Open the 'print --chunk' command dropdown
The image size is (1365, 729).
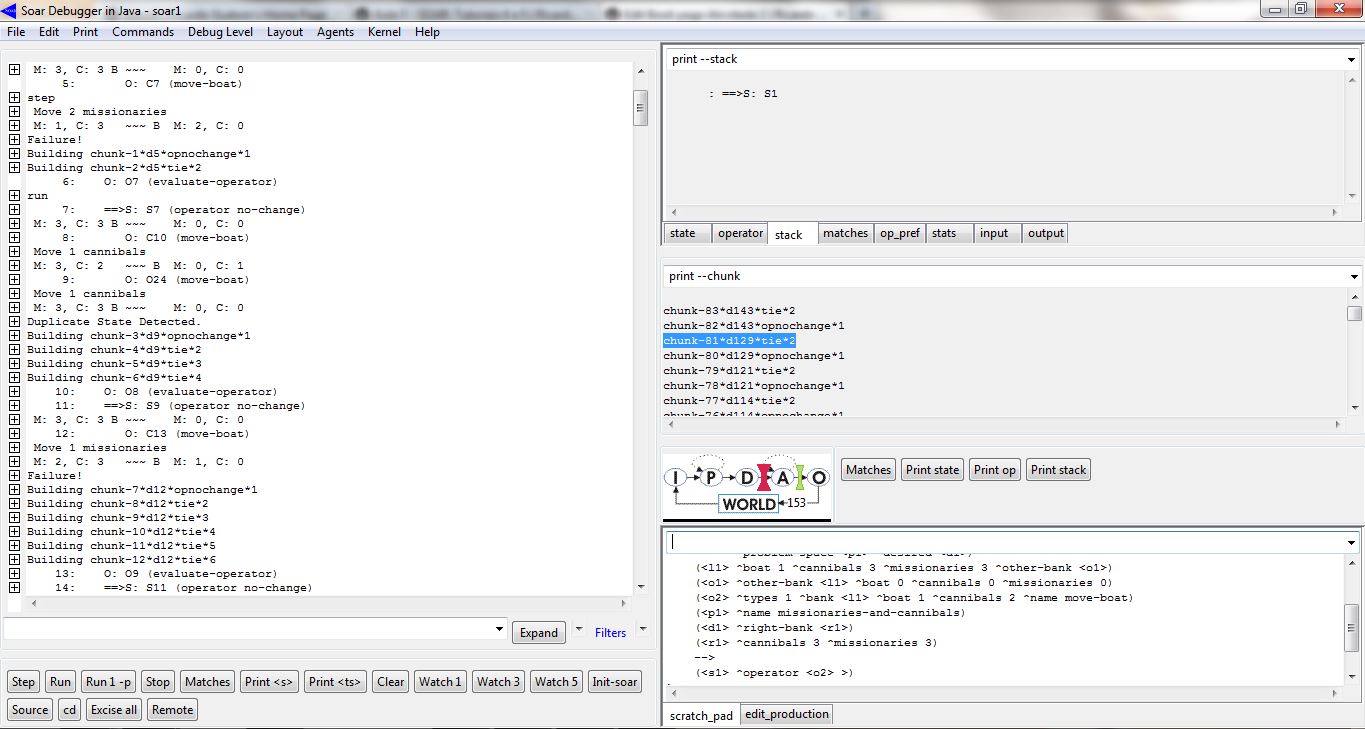[x=1352, y=277]
